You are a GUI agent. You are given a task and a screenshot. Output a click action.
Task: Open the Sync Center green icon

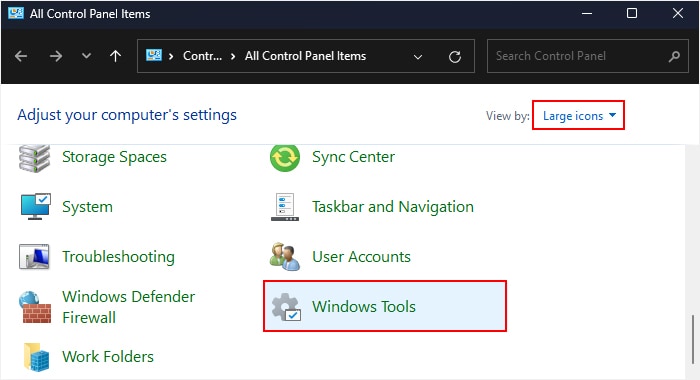(x=285, y=158)
